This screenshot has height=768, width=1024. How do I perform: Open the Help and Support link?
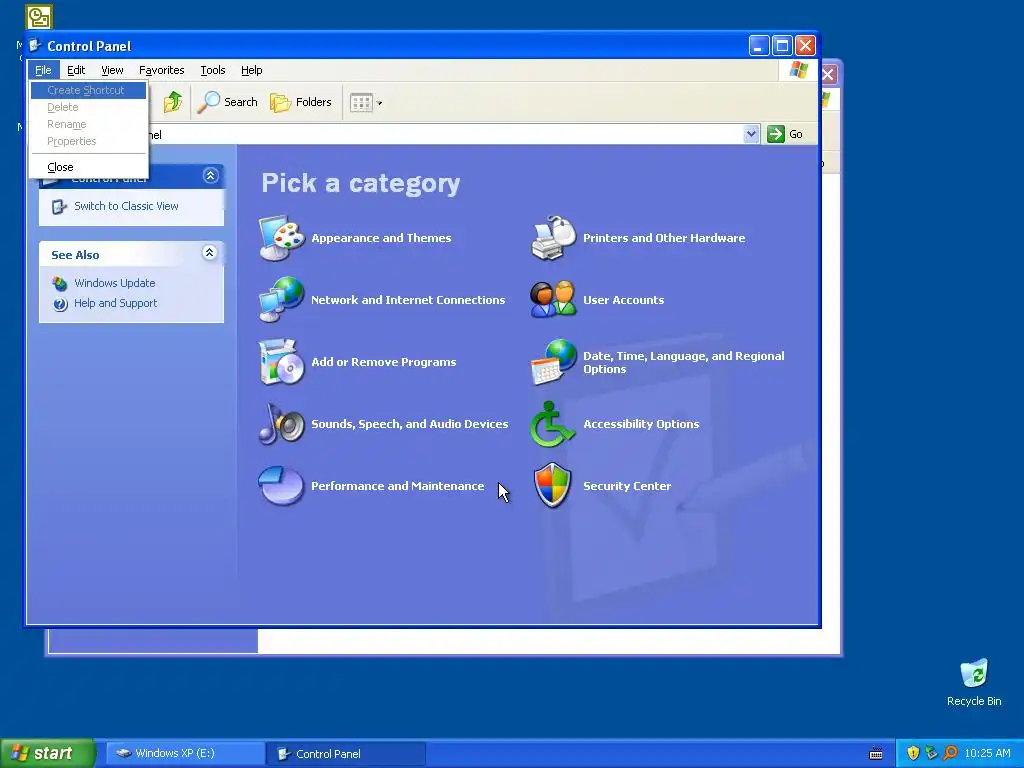point(116,304)
